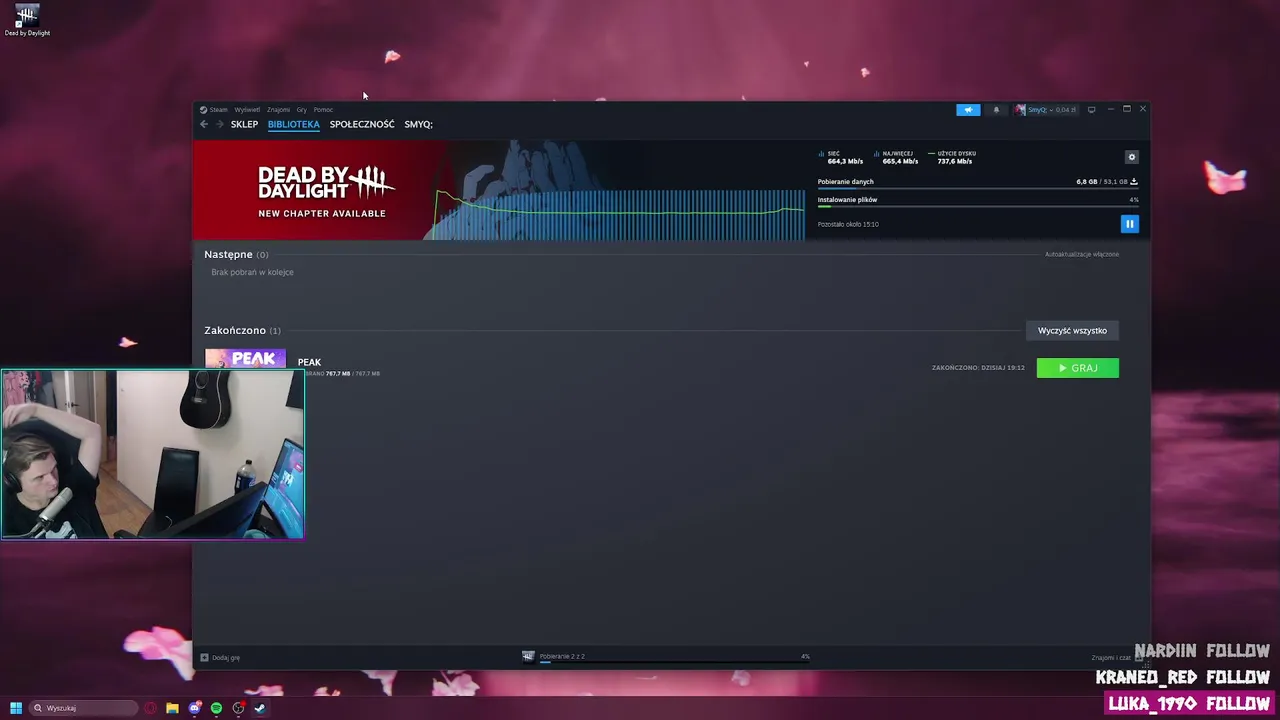
Task: Launch PEAK with the GRAJ button
Action: (x=1078, y=368)
